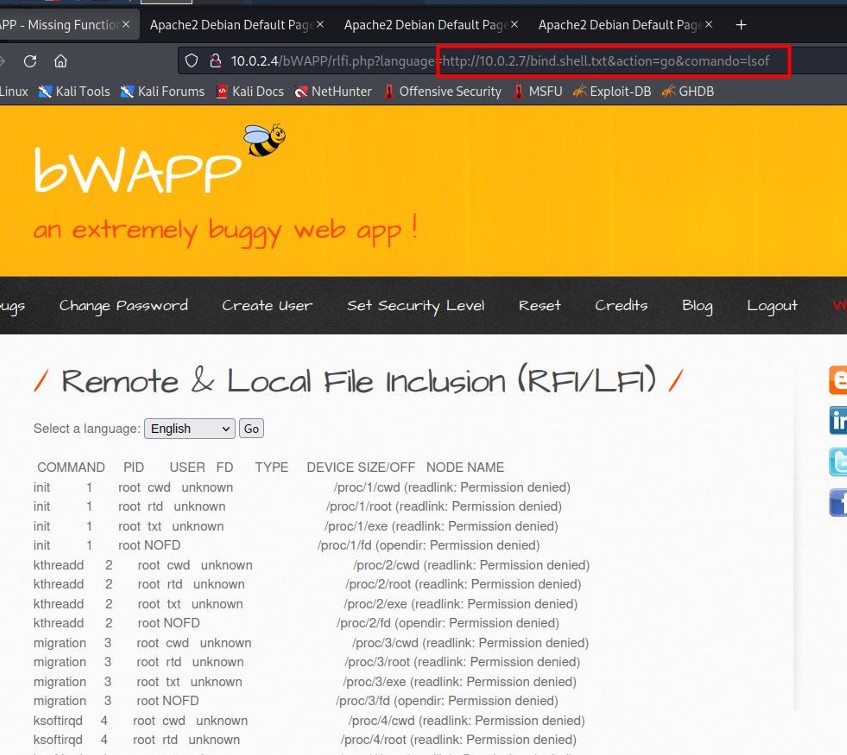
Task: Open the Blog menu item
Action: [x=697, y=306]
